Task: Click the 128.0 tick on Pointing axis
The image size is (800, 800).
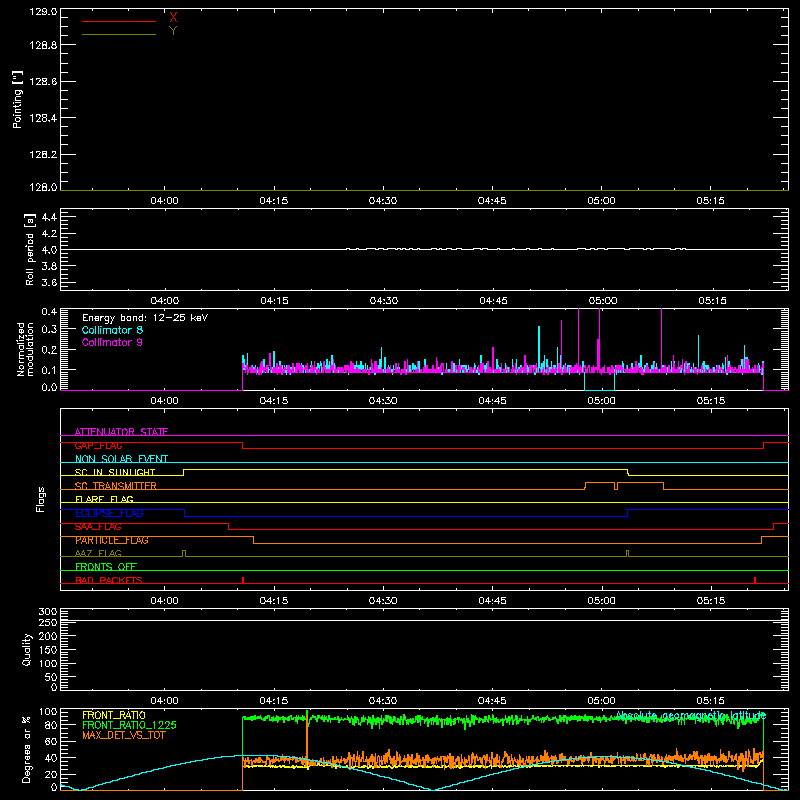Action: 43,187
